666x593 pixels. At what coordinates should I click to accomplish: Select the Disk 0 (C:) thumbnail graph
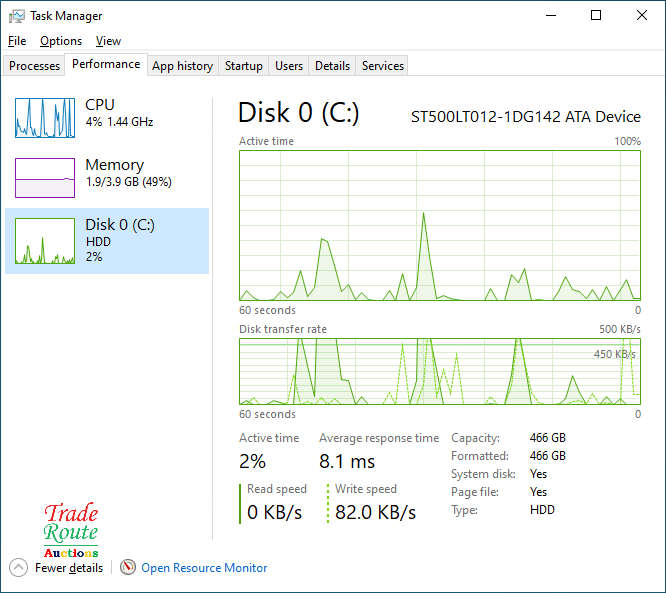[45, 240]
